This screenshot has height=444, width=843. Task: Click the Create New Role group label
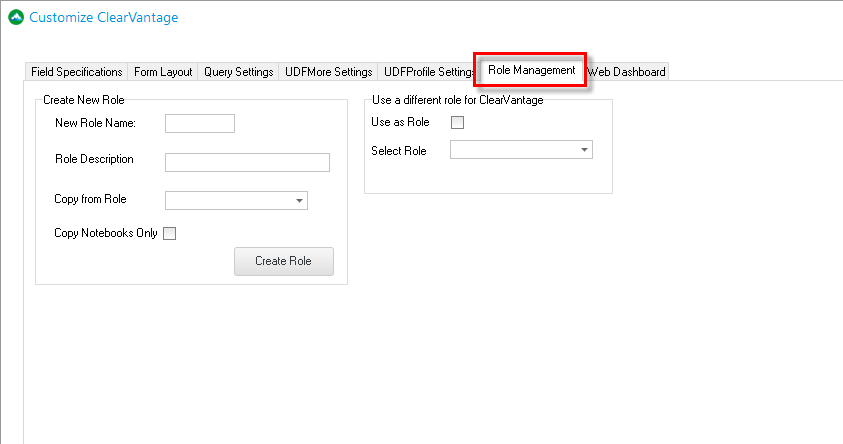[84, 100]
